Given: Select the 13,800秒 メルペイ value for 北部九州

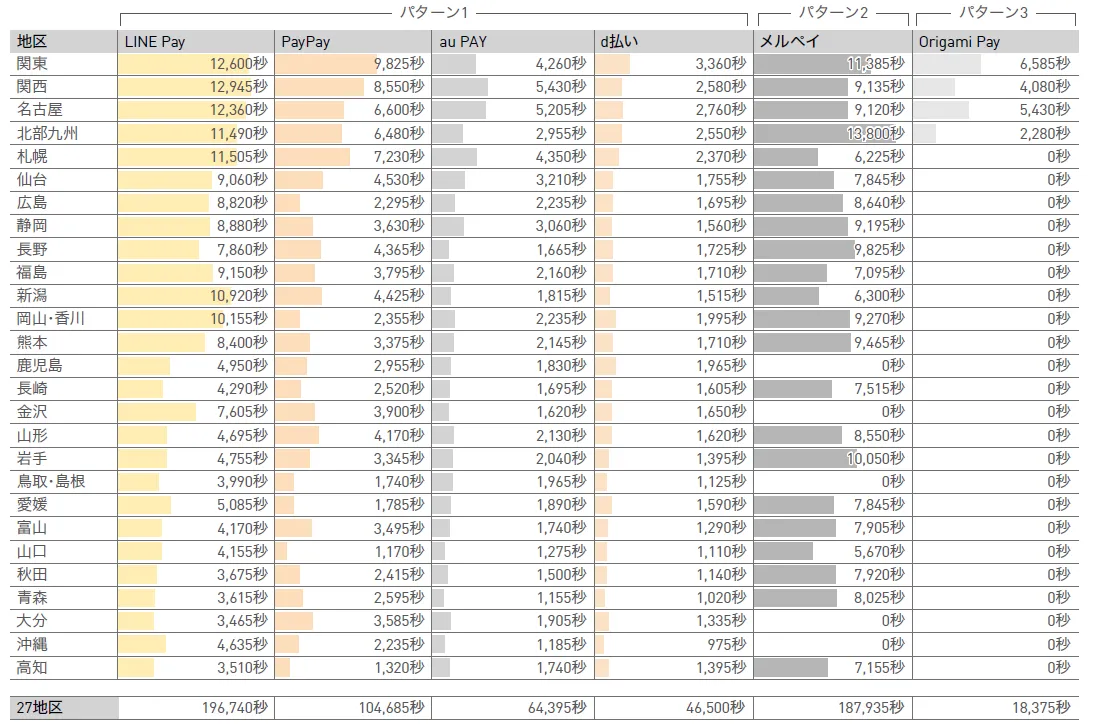Looking at the screenshot, I should pyautogui.click(x=875, y=133).
